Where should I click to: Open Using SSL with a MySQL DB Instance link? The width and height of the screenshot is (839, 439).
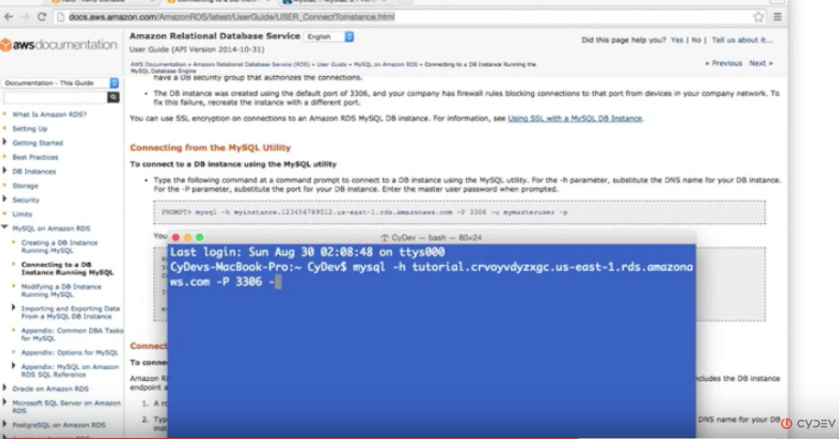(x=575, y=118)
